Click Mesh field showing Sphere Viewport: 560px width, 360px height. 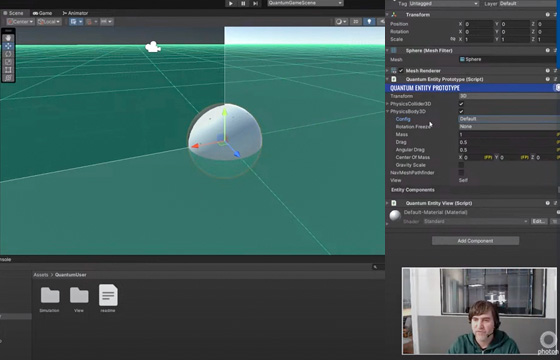pos(509,59)
